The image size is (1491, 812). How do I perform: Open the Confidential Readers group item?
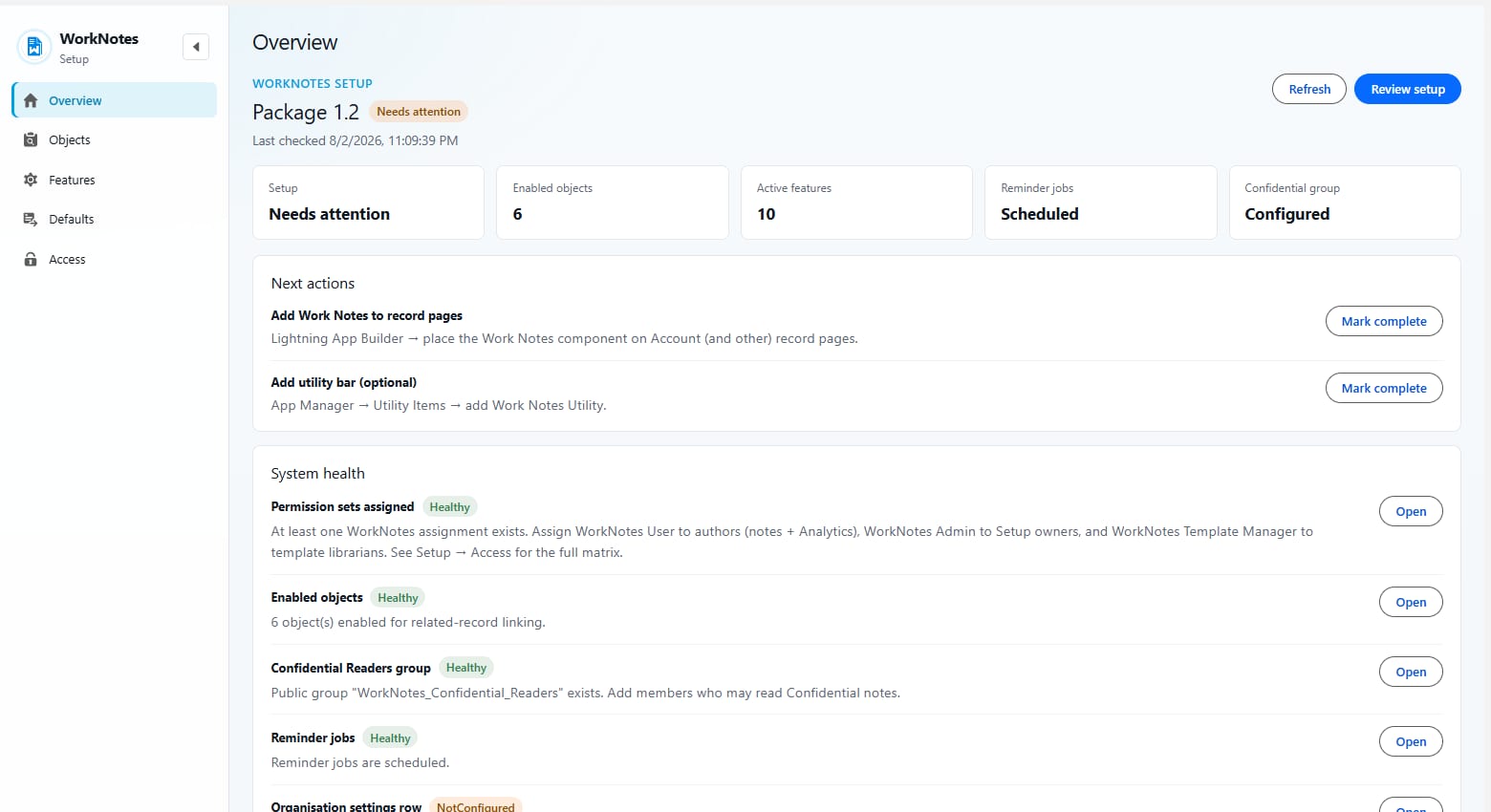point(1411,672)
